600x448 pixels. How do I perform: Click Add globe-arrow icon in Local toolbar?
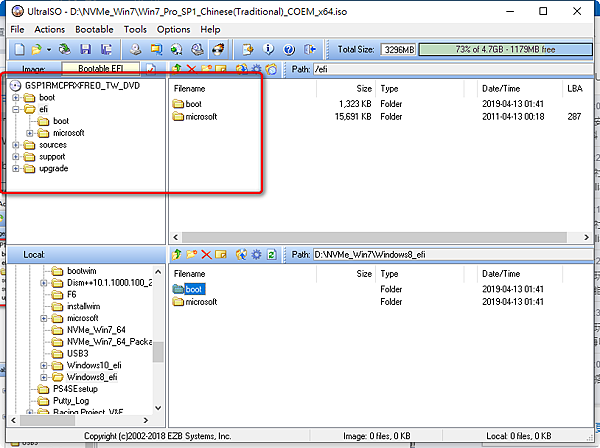point(241,254)
